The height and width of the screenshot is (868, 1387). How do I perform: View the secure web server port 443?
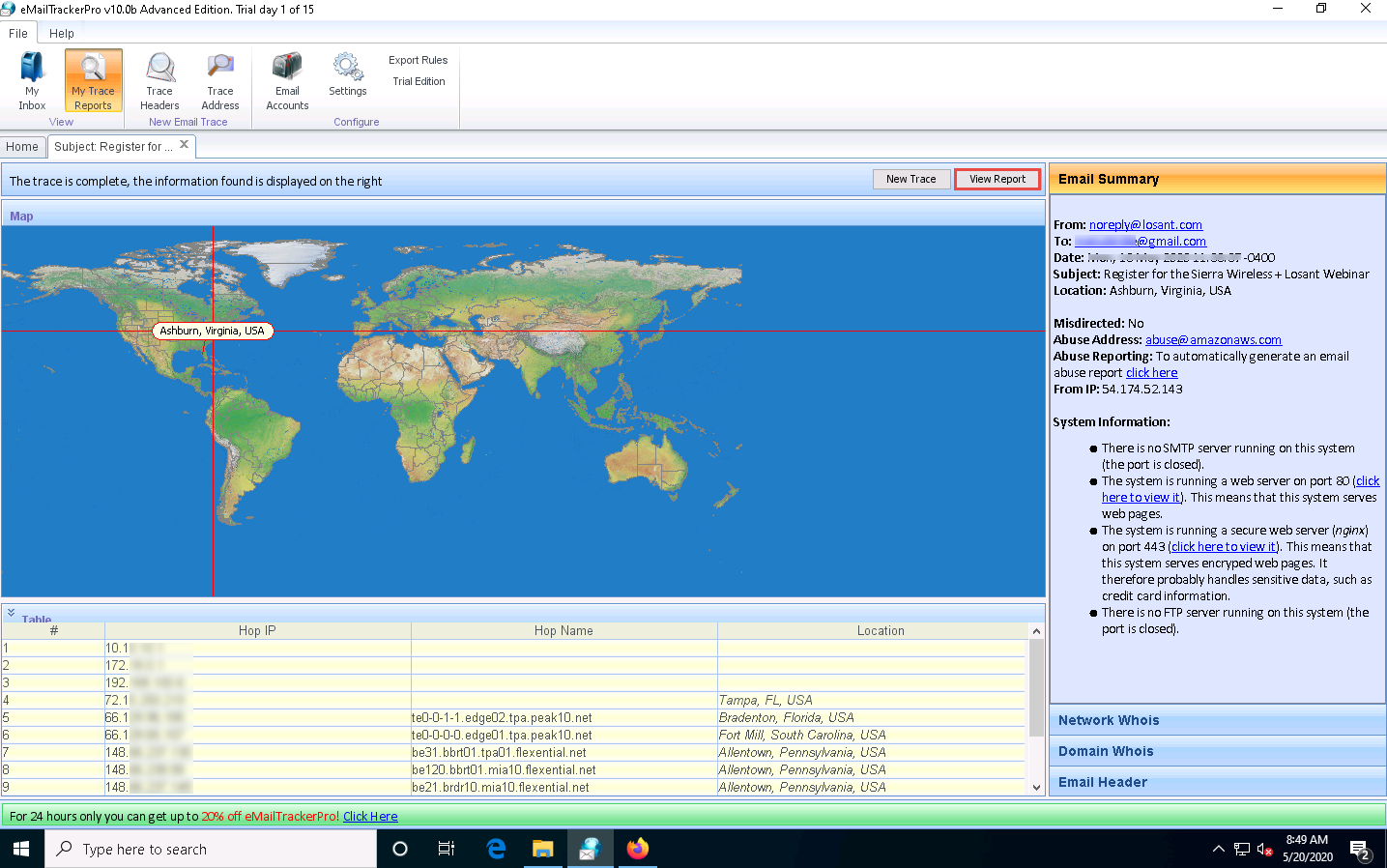pyautogui.click(x=1224, y=547)
